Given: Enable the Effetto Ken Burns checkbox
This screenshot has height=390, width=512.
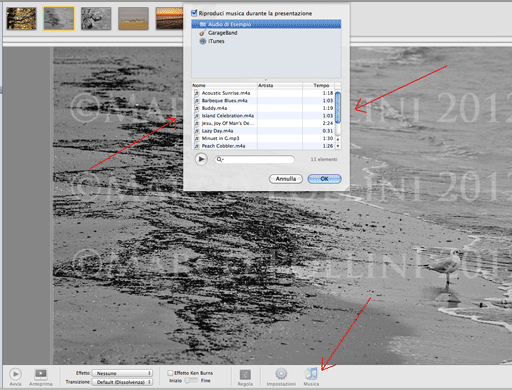Looking at the screenshot, I should 170,373.
